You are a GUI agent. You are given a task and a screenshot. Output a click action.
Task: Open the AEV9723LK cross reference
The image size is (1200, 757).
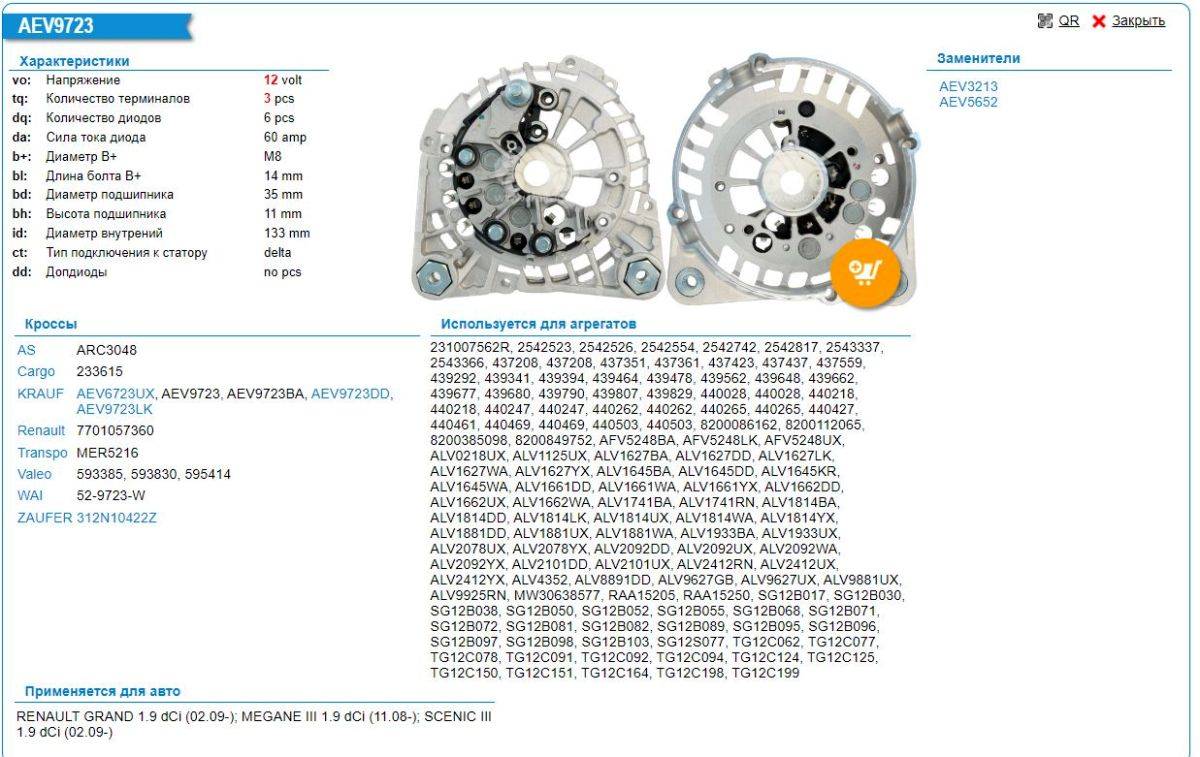114,409
